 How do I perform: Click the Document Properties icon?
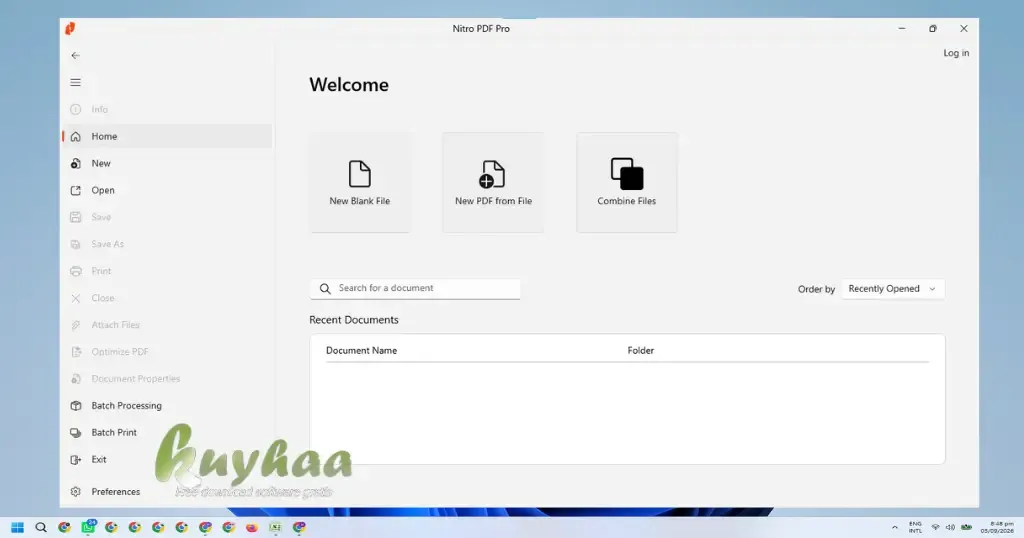(76, 379)
